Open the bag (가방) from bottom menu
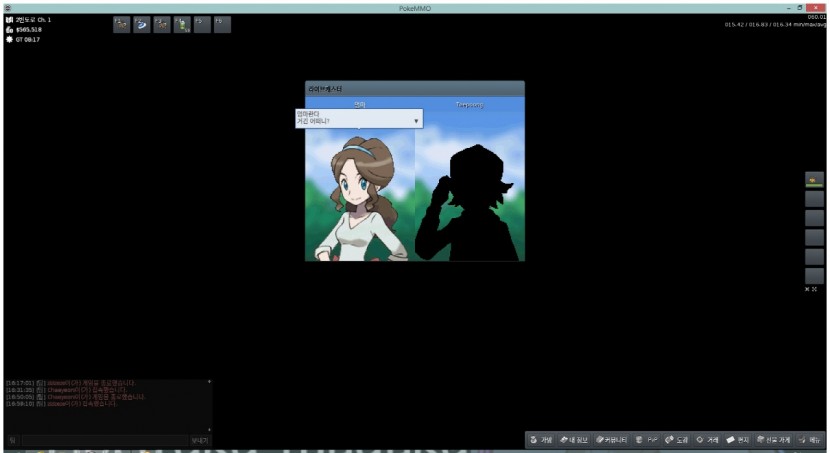 [541, 440]
